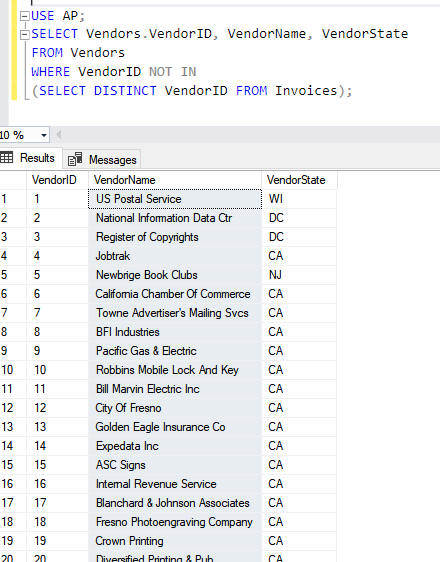The image size is (440, 562).
Task: Select the National Information Data Ctr cell
Action: [x=175, y=218]
